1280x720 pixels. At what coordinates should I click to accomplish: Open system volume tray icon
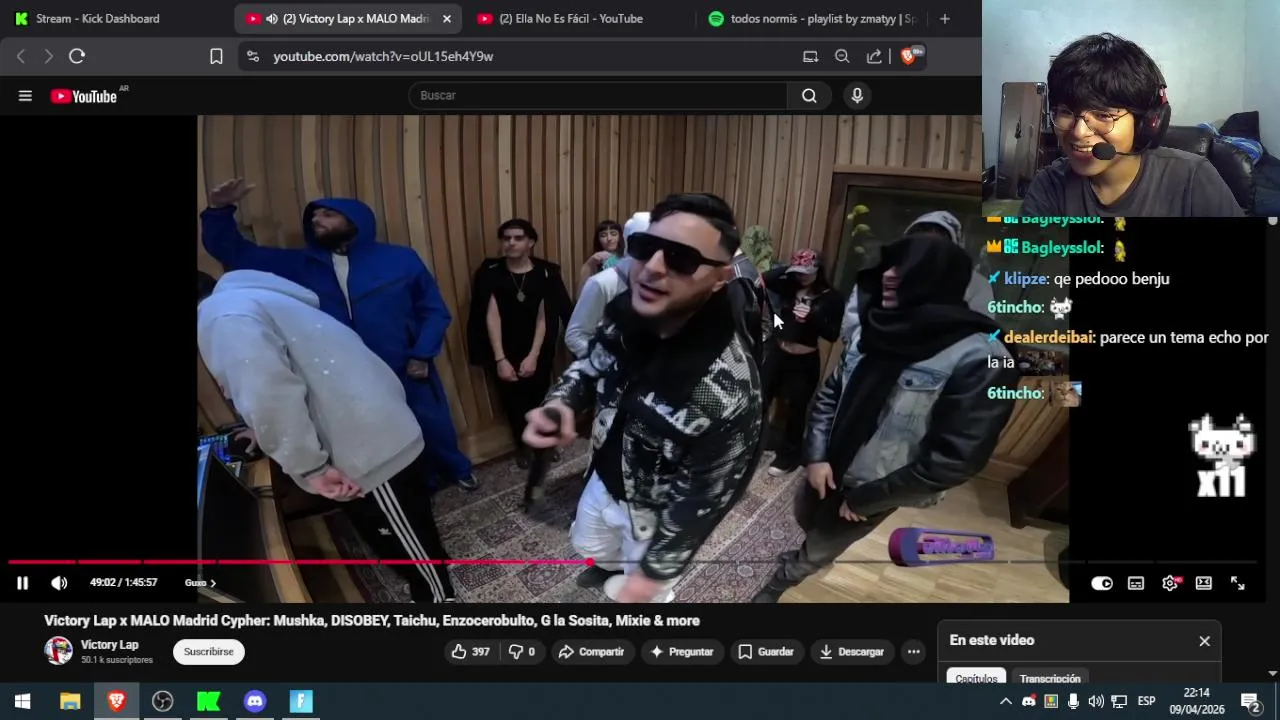click(x=1096, y=702)
